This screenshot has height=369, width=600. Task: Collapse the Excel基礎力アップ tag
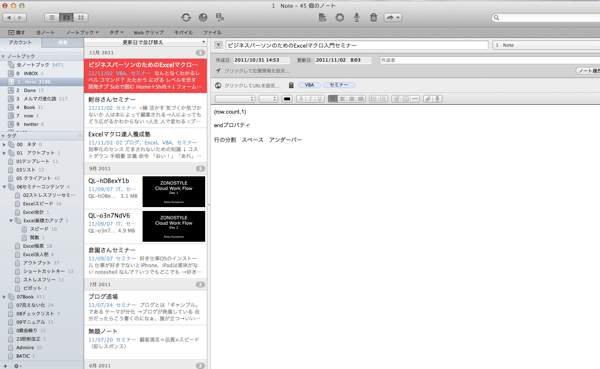pyautogui.click(x=11, y=220)
